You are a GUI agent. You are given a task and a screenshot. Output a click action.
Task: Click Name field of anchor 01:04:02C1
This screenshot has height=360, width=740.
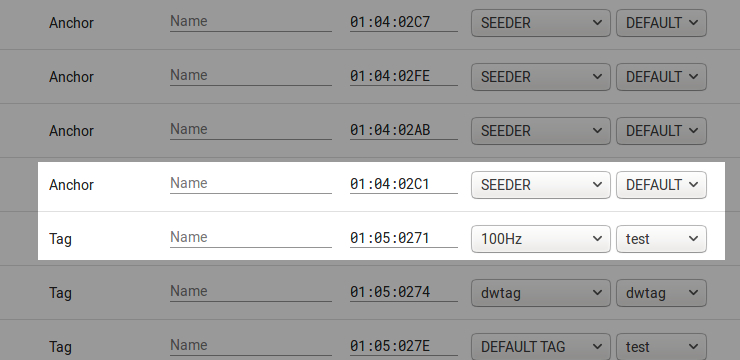251,184
